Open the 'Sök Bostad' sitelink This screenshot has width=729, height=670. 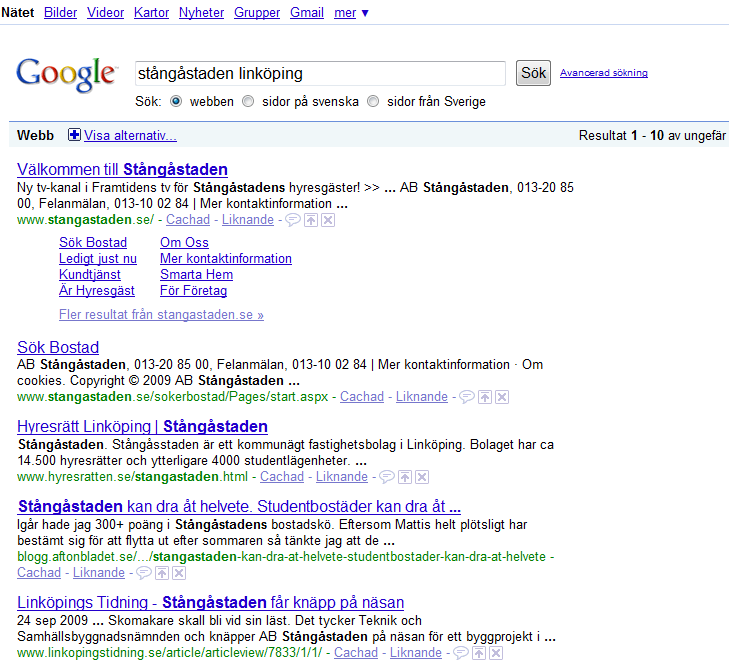point(93,243)
